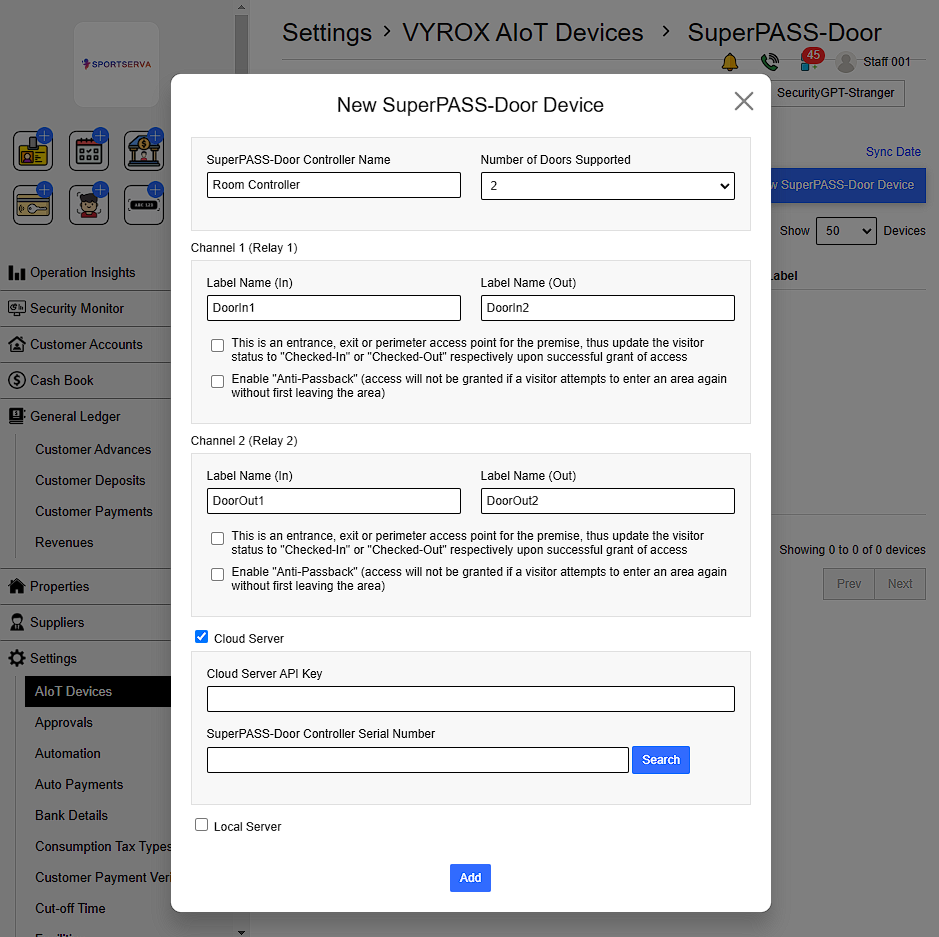Viewport: 939px width, 937px height.
Task: Open the Number of Doors Supported dropdown
Action: pyautogui.click(x=607, y=185)
